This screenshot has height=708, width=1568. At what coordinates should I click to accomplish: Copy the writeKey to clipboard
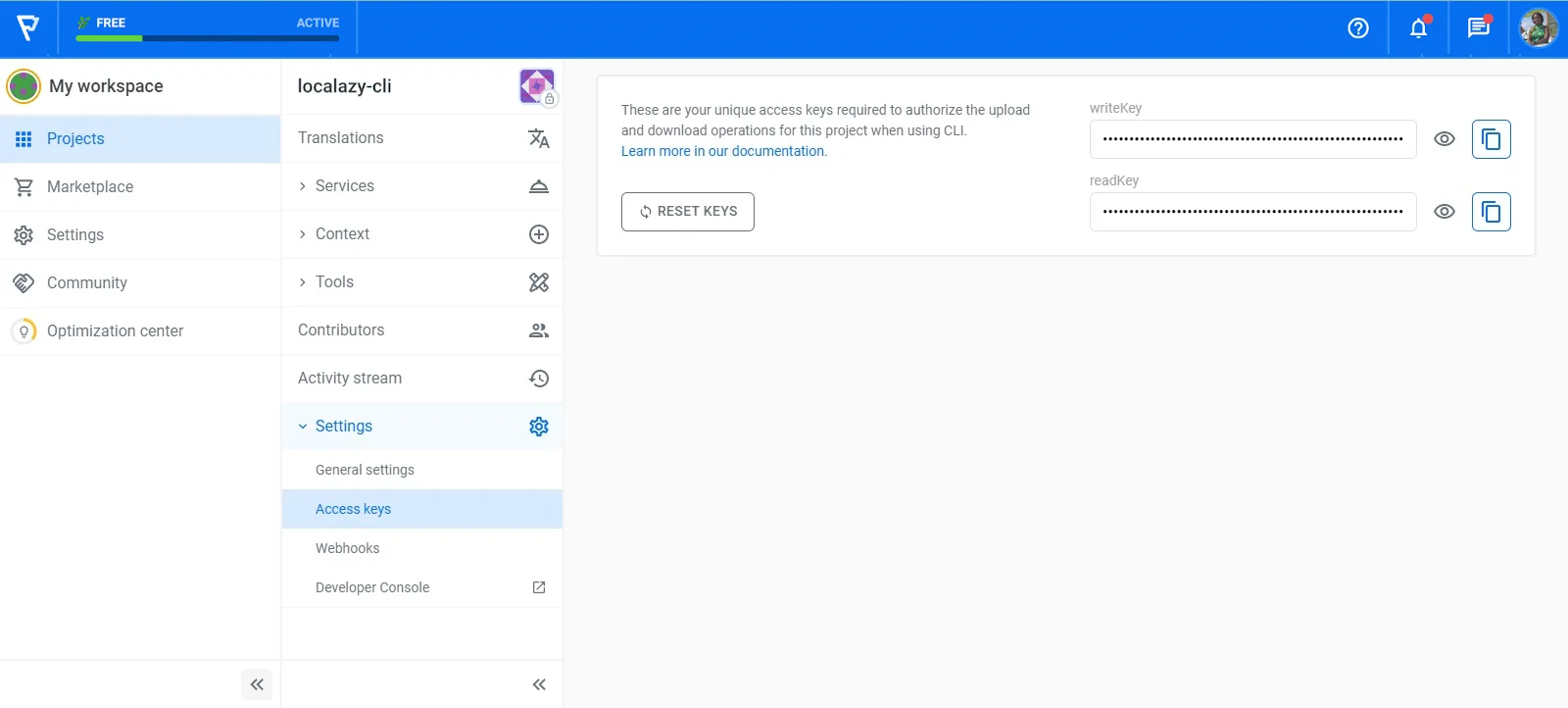coord(1491,139)
